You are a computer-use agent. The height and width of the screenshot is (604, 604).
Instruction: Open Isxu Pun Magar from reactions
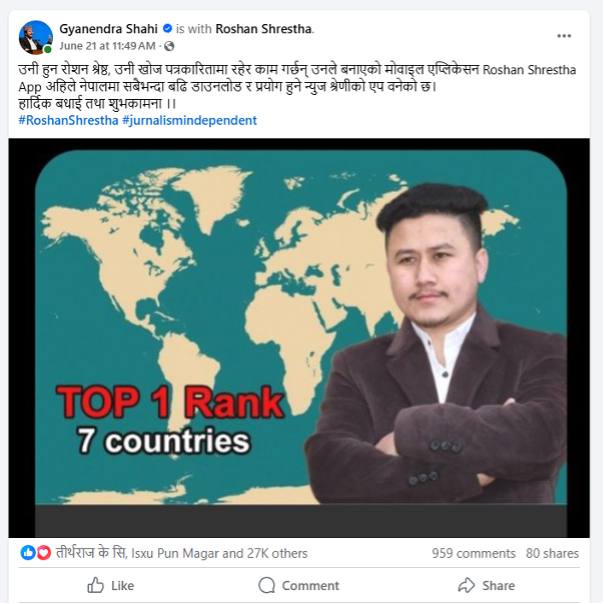click(x=175, y=554)
